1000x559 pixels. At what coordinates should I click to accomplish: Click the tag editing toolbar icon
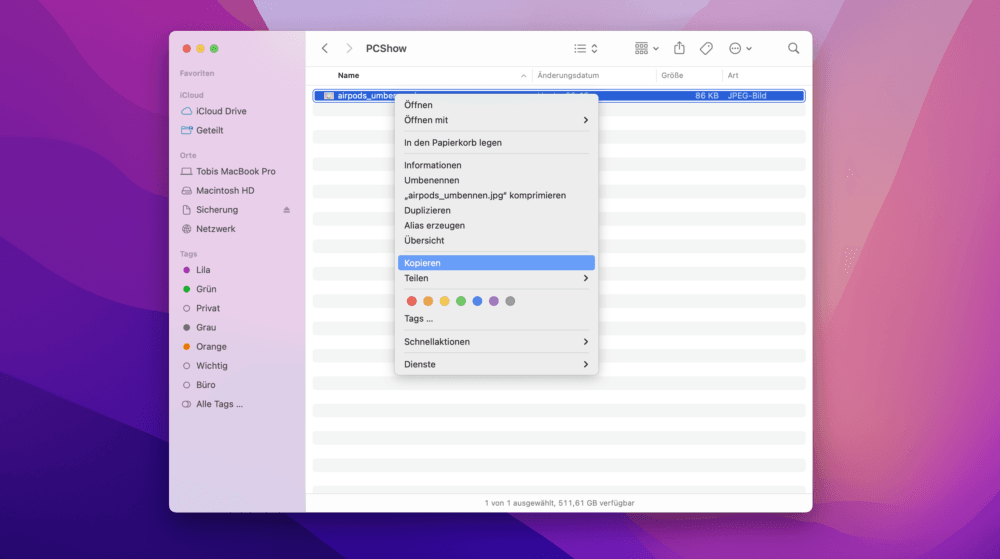click(706, 48)
